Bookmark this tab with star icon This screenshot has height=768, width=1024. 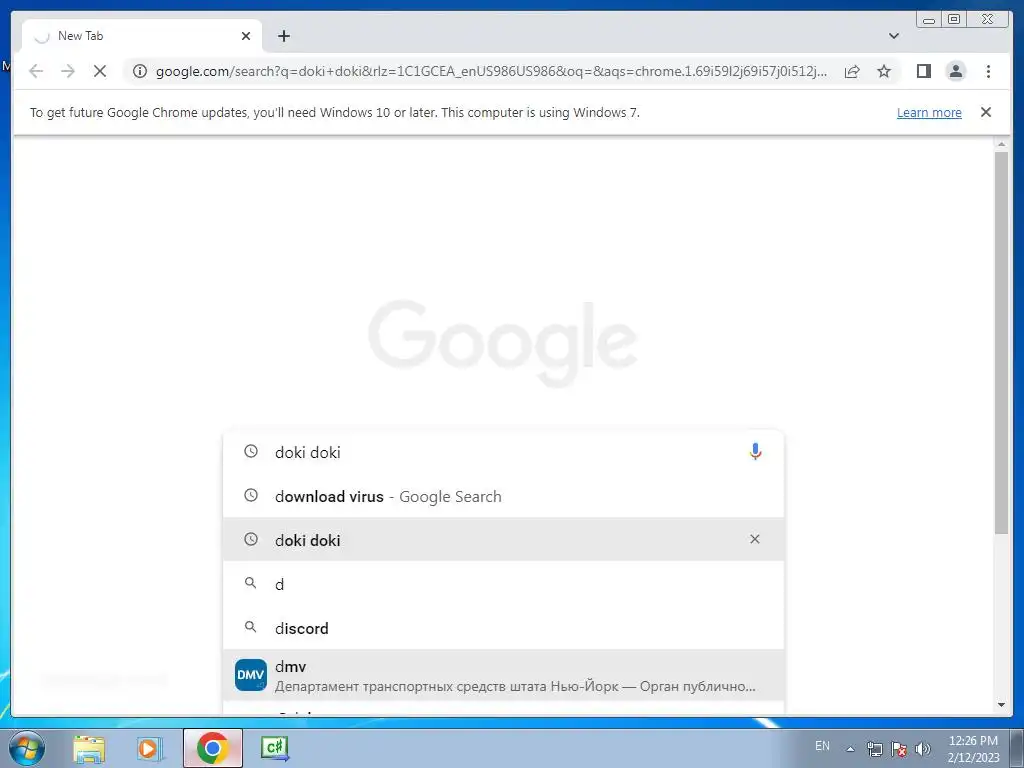(884, 71)
